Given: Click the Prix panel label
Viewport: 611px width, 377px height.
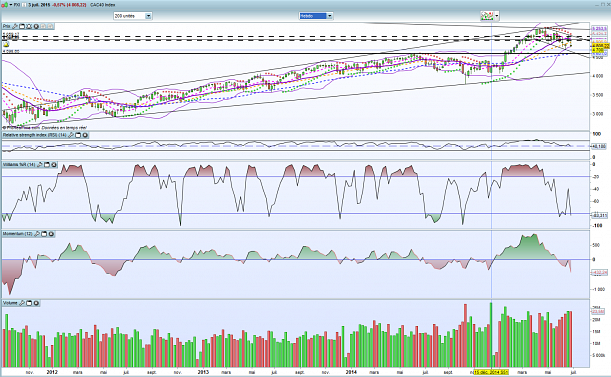Looking at the screenshot, I should tap(7, 26).
